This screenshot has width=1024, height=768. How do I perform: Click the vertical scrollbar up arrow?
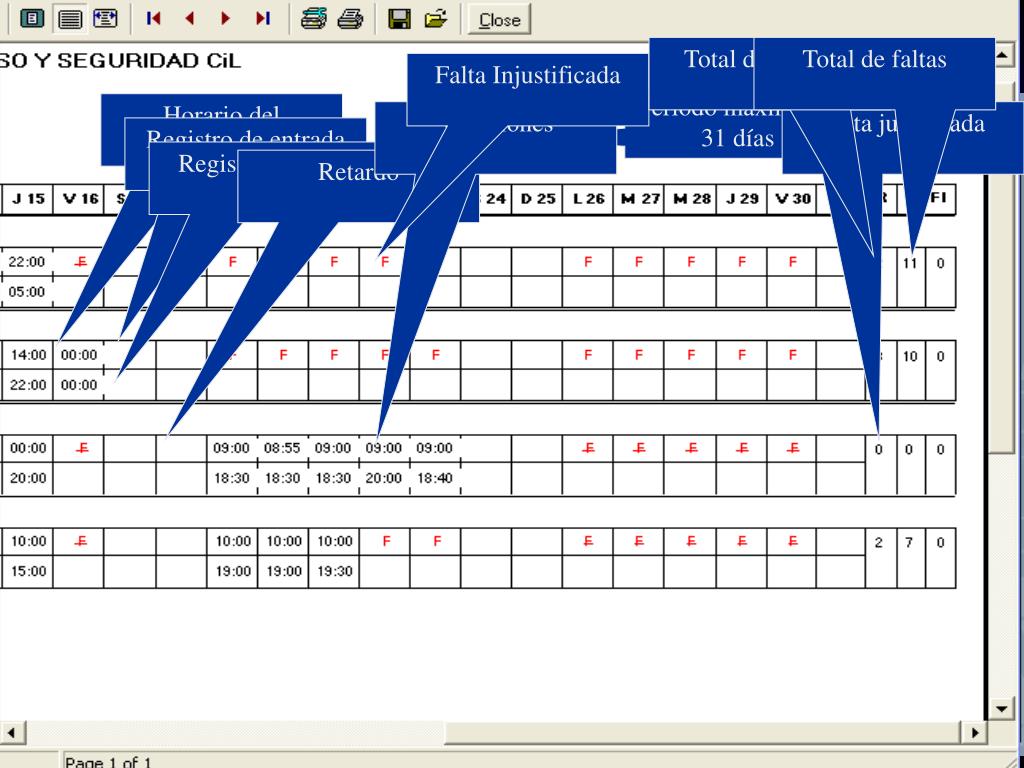pyautogui.click(x=1002, y=57)
